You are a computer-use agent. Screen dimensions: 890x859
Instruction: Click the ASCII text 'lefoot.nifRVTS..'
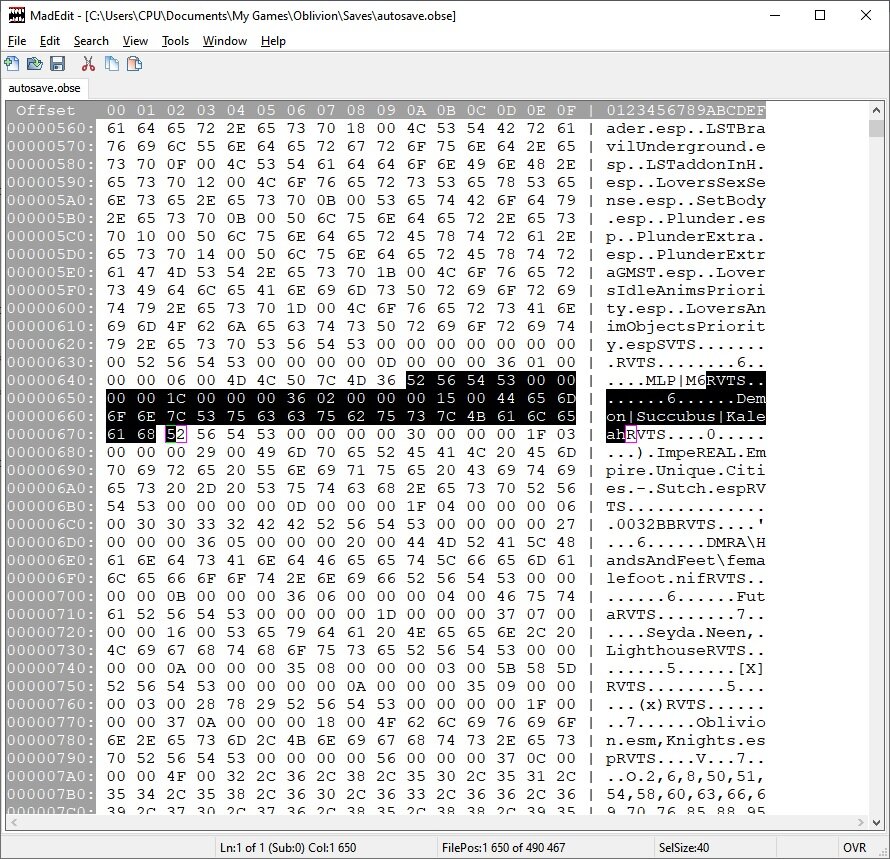pyautogui.click(x=686, y=579)
